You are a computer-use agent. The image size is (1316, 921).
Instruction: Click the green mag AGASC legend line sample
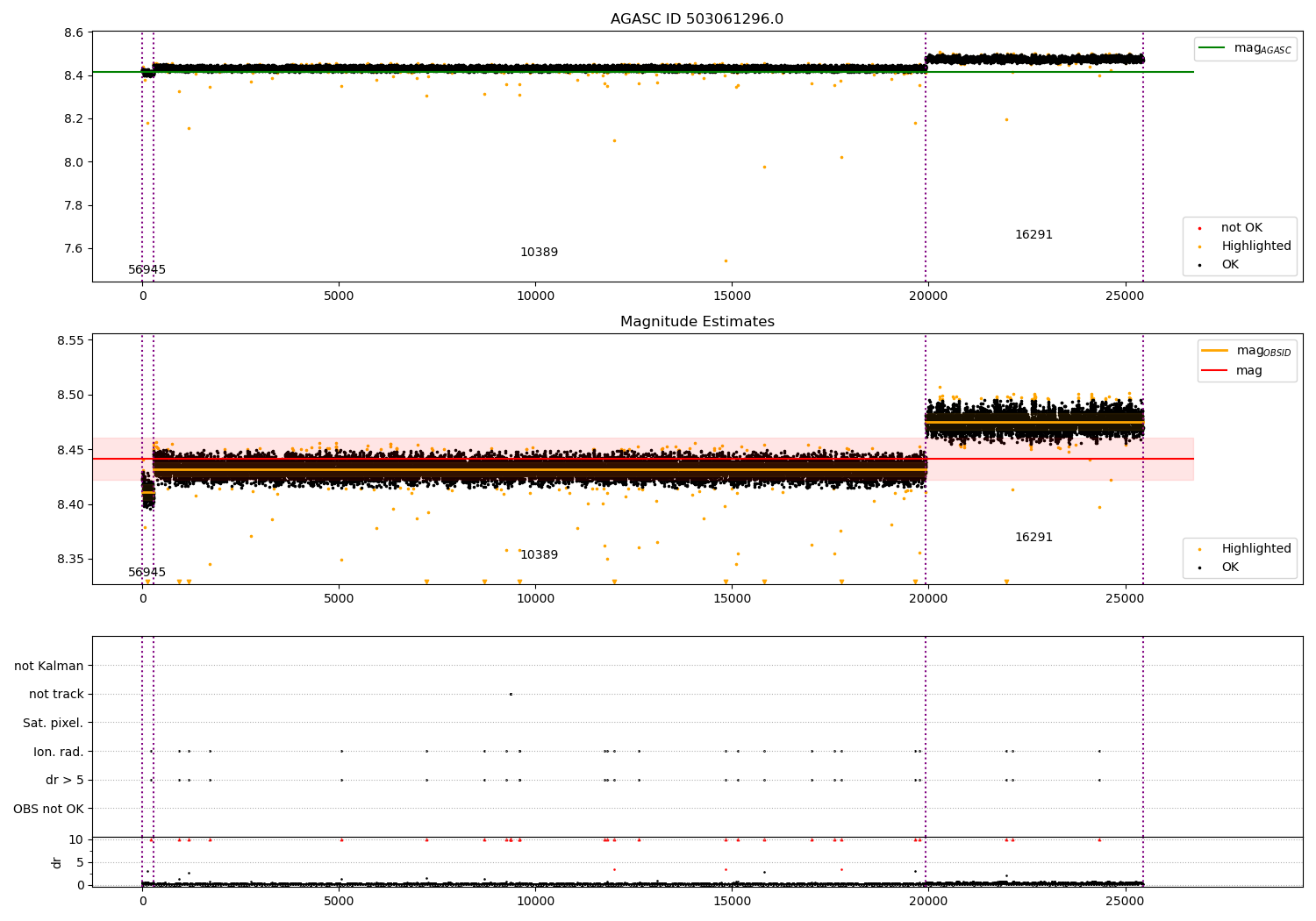(x=1212, y=48)
